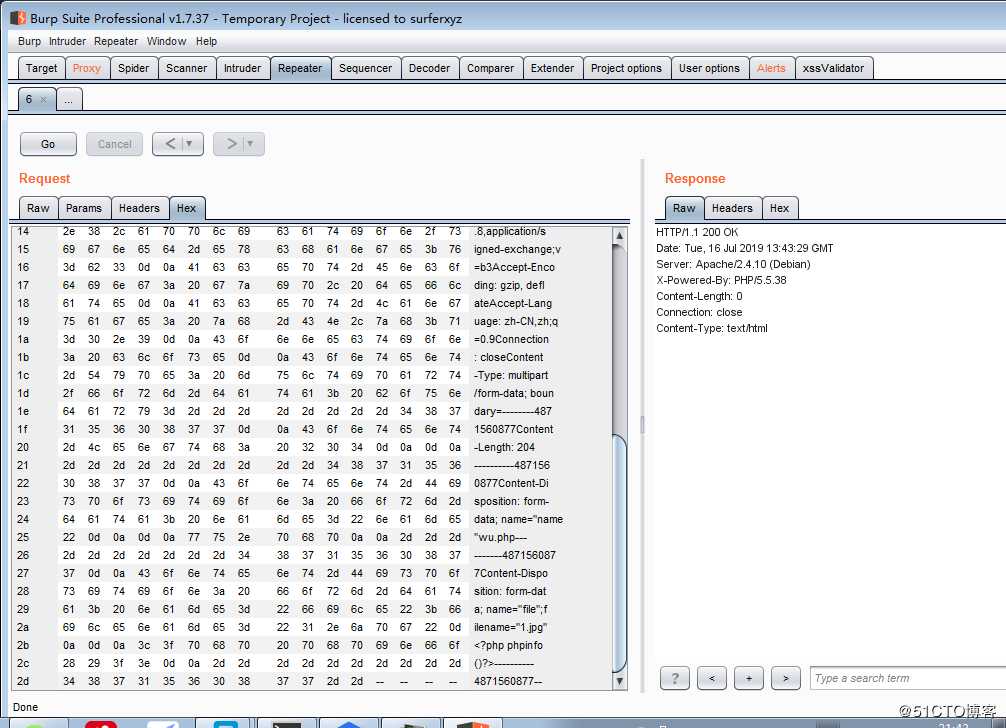Viewport: 1006px width, 728px height.
Task: Show the request Params view
Action: [x=84, y=208]
